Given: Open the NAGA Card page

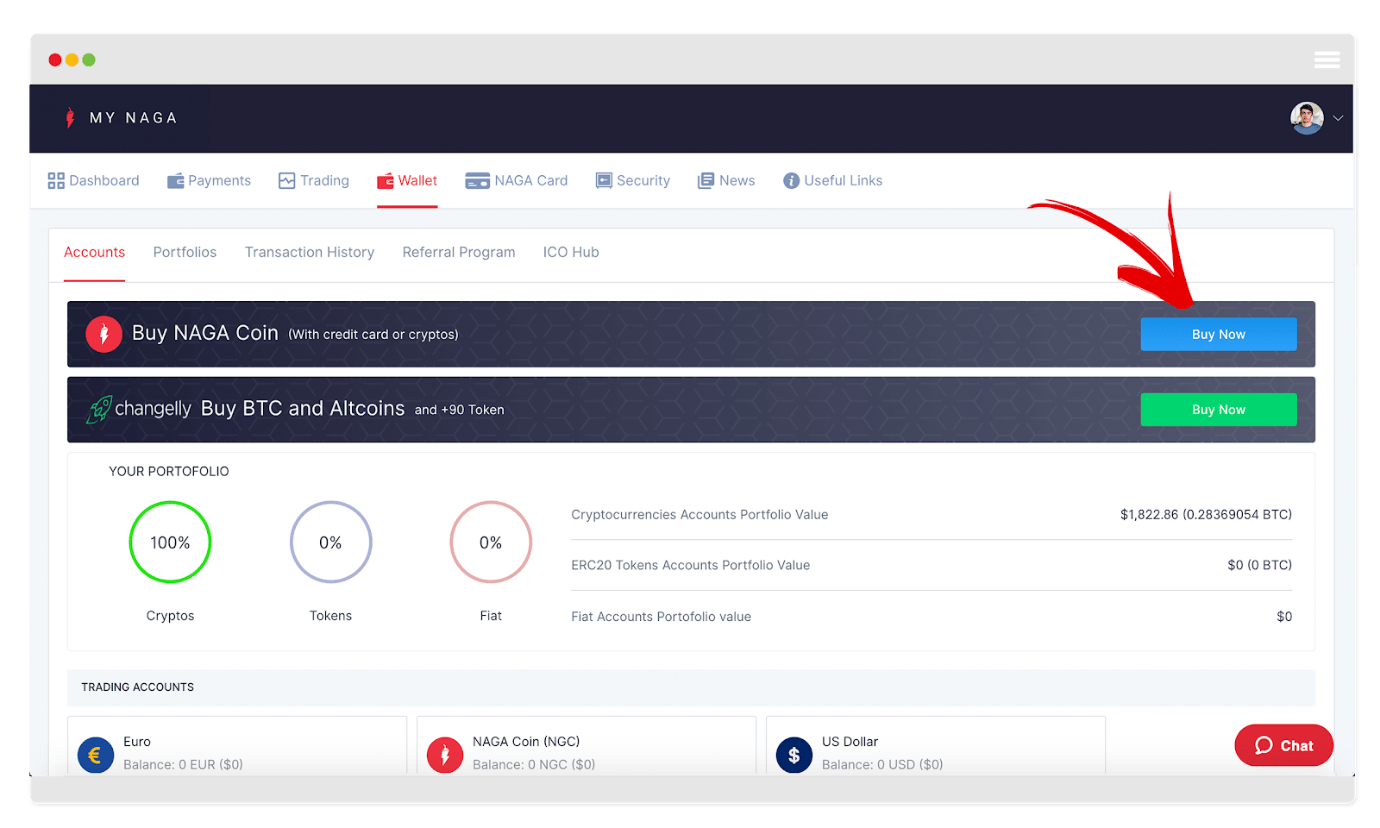Looking at the screenshot, I should [x=517, y=181].
